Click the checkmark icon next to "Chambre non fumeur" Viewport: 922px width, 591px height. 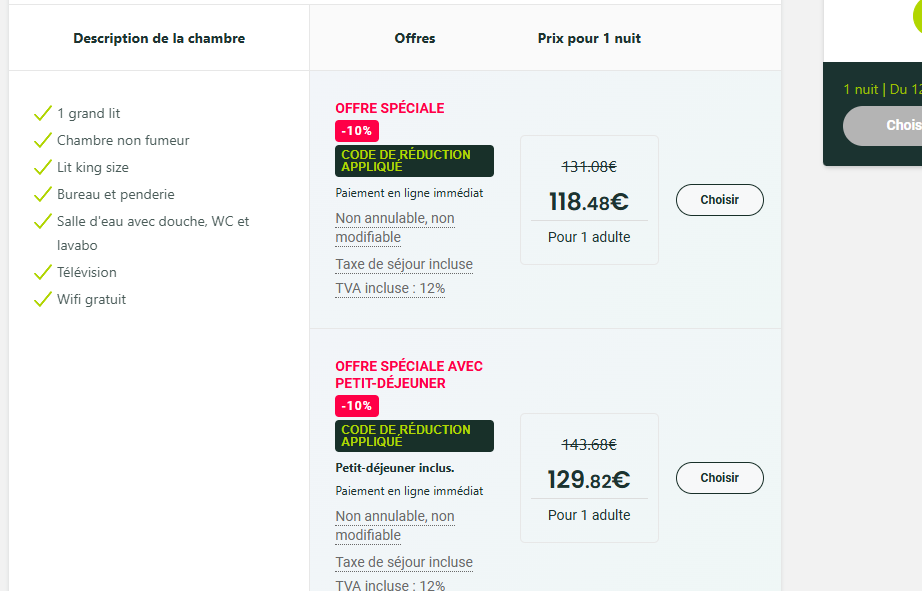tap(42, 140)
